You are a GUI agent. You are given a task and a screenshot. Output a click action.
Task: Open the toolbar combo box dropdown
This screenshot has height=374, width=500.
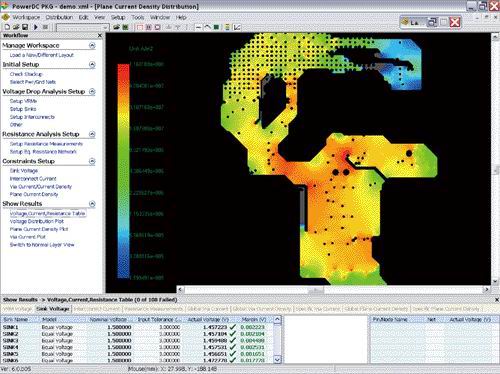pyautogui.click(x=106, y=27)
